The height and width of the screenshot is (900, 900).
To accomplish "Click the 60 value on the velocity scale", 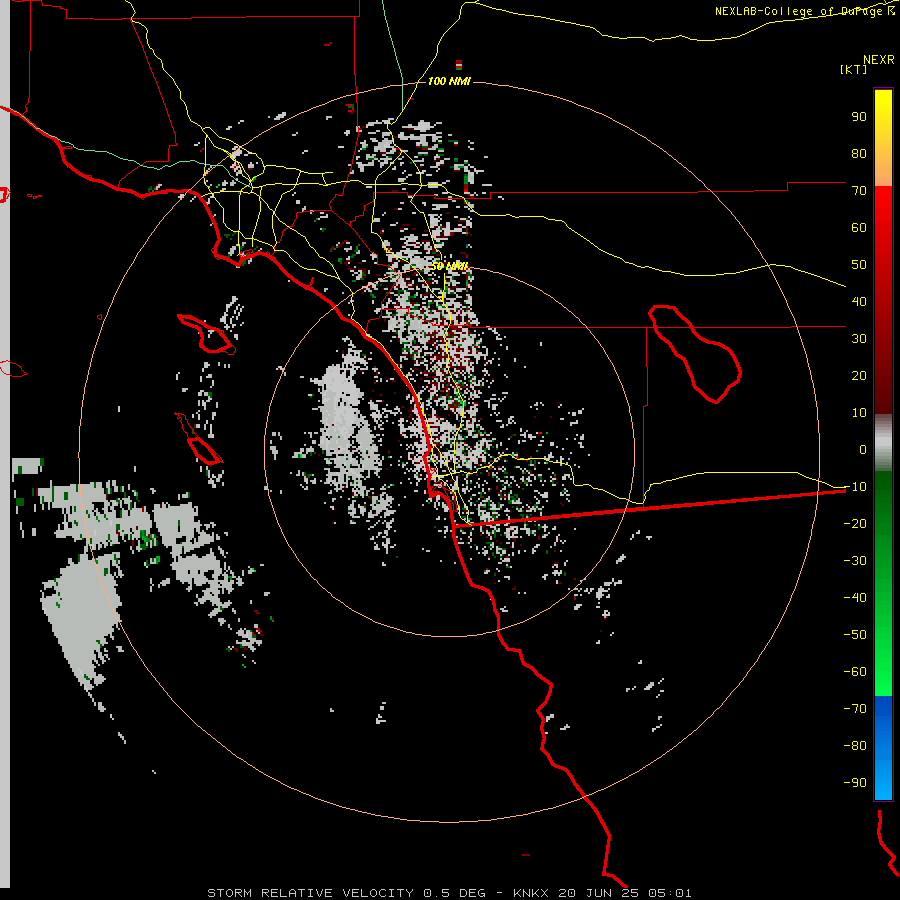I will click(x=859, y=227).
